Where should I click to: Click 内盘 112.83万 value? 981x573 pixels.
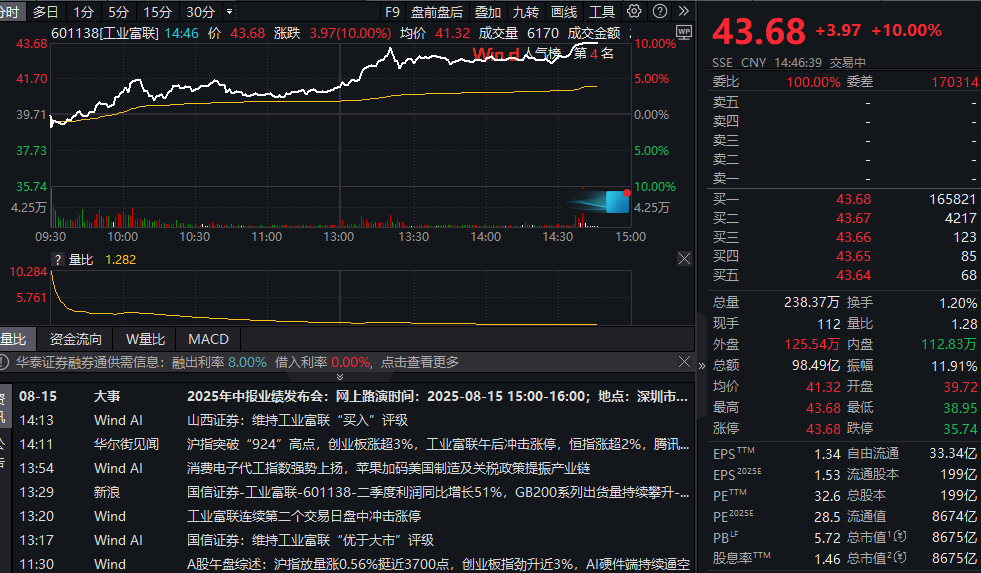(x=948, y=345)
